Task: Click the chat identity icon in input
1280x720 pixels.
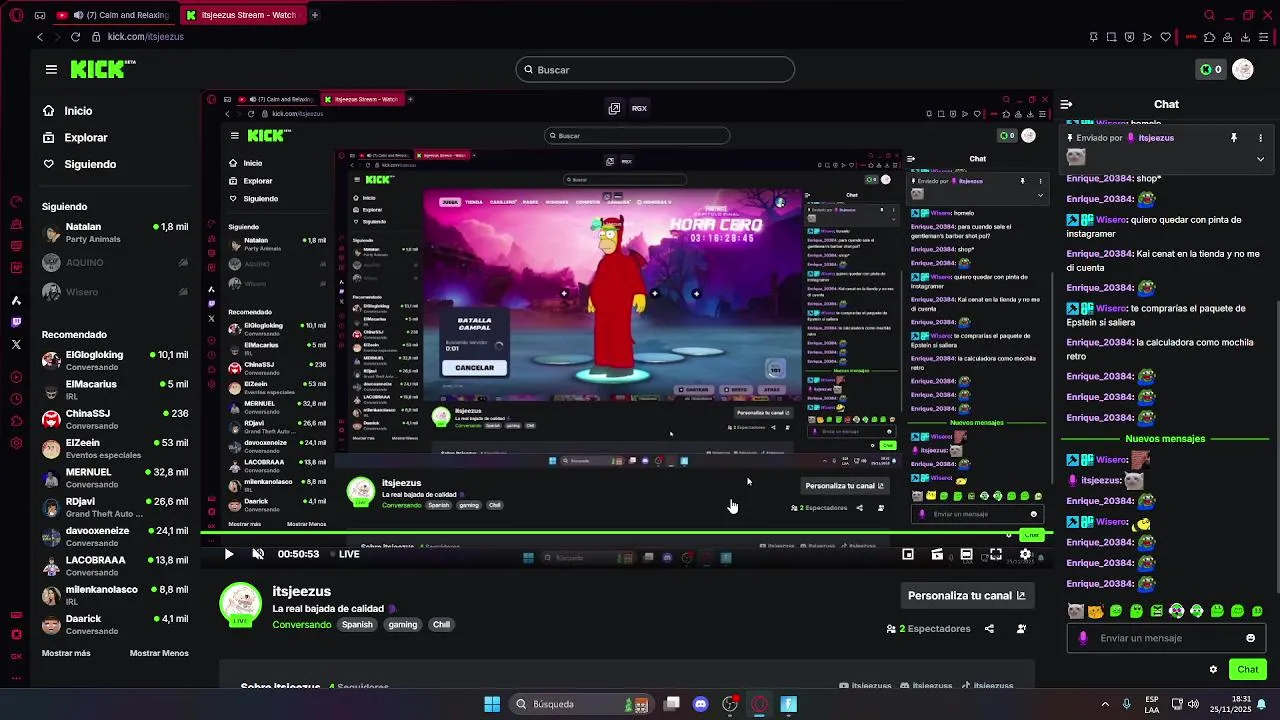Action: (x=1083, y=638)
